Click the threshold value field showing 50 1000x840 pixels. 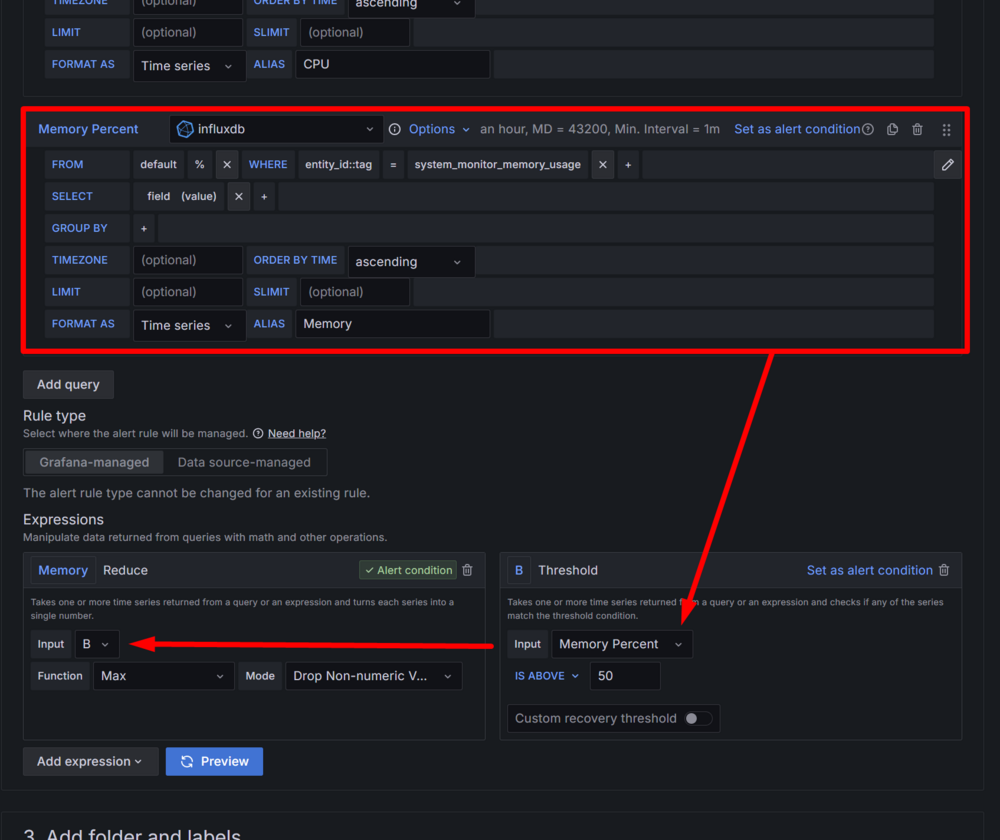pos(625,676)
